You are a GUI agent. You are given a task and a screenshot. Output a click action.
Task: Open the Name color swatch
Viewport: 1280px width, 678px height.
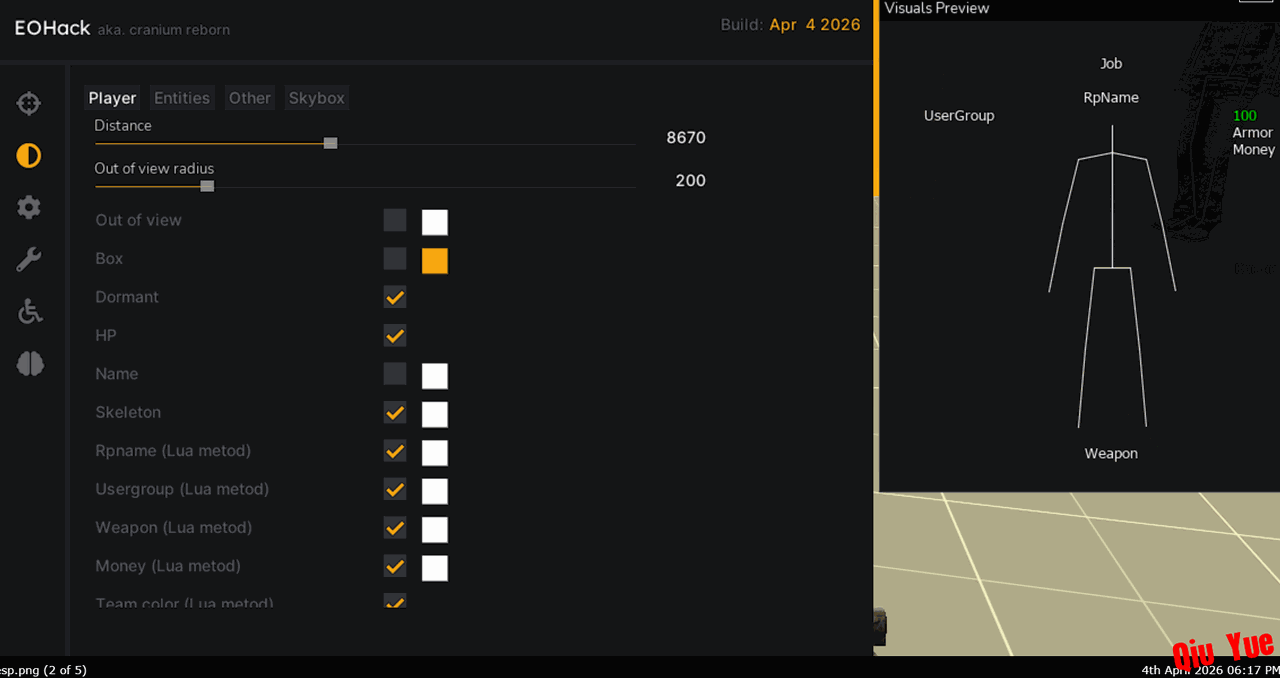click(435, 376)
